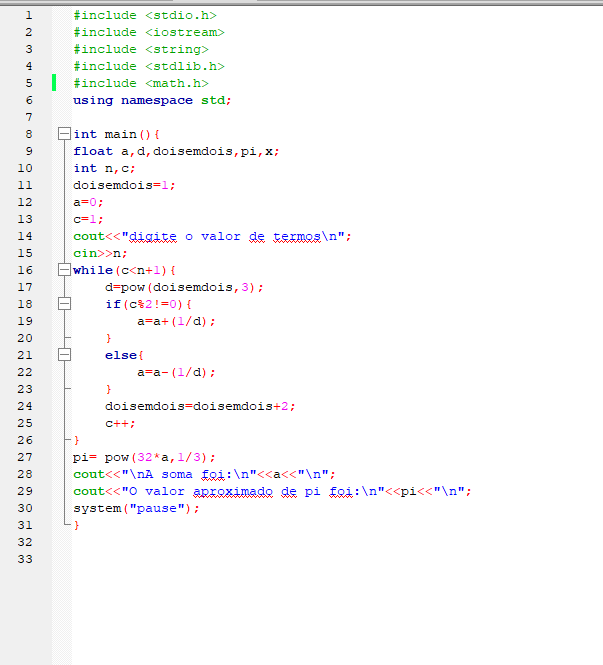Click the word 'termos' in cout string
The height and width of the screenshot is (665, 603).
tap(297, 237)
